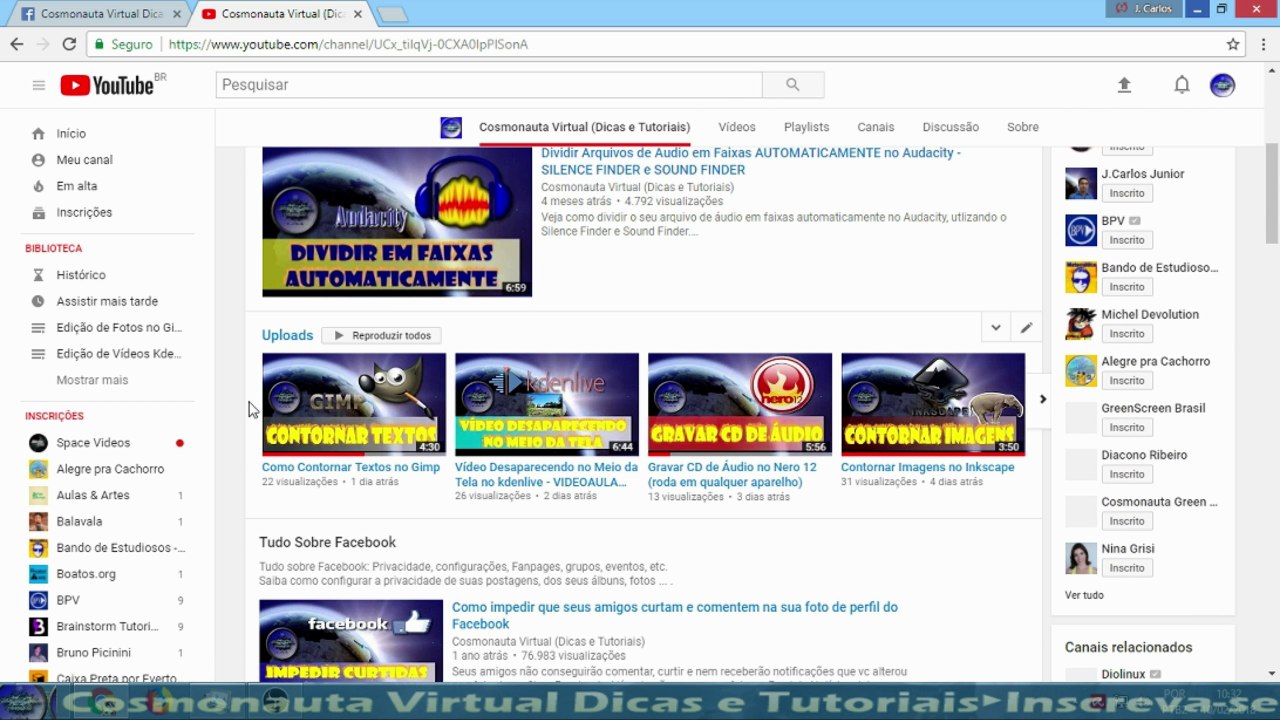Open the Facebook impedir curtidas video title
This screenshot has width=1280, height=720.
[x=675, y=615]
